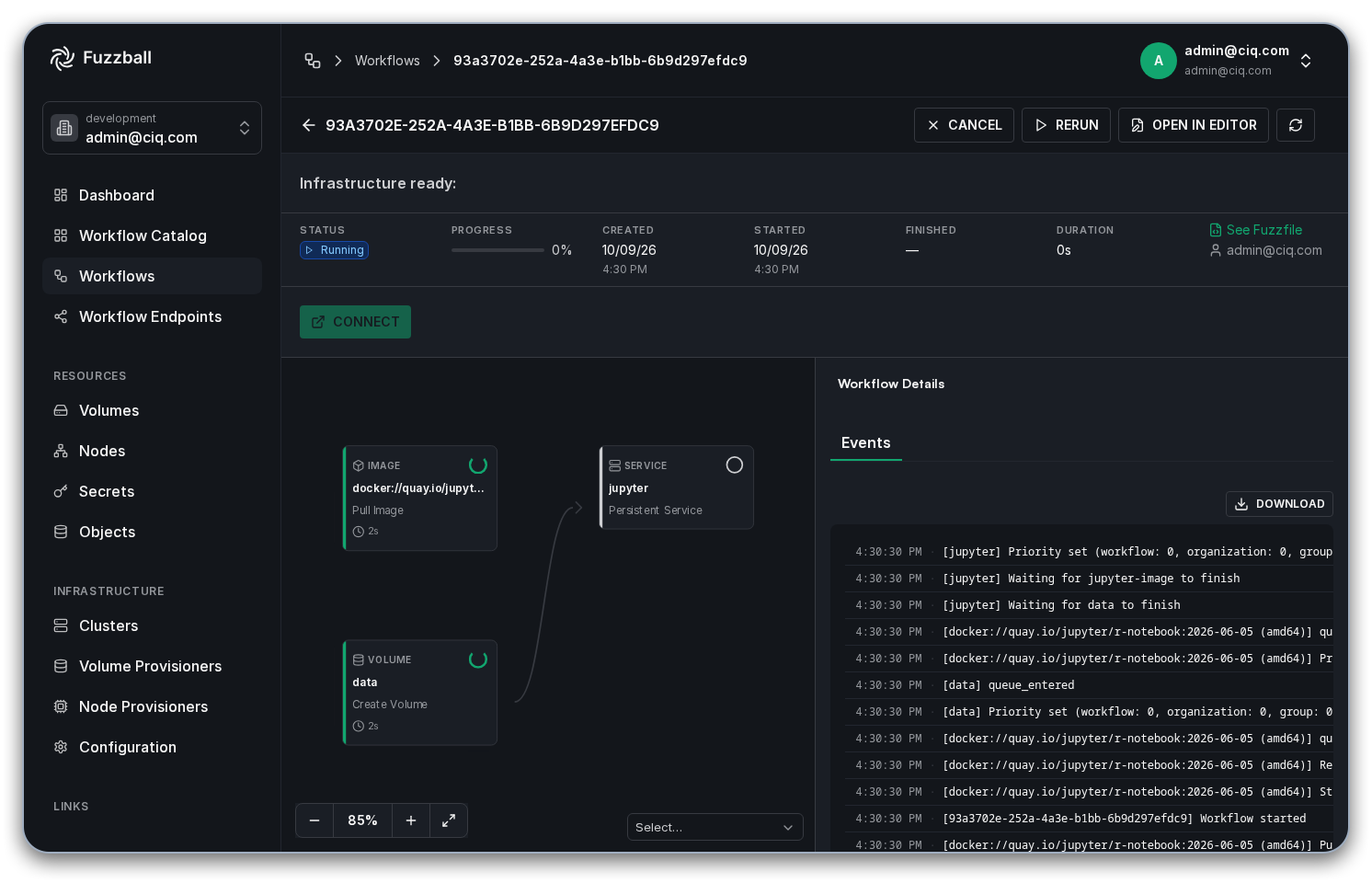This screenshot has height=883, width=1372.
Task: Click the refresh icon button
Action: (x=1295, y=125)
